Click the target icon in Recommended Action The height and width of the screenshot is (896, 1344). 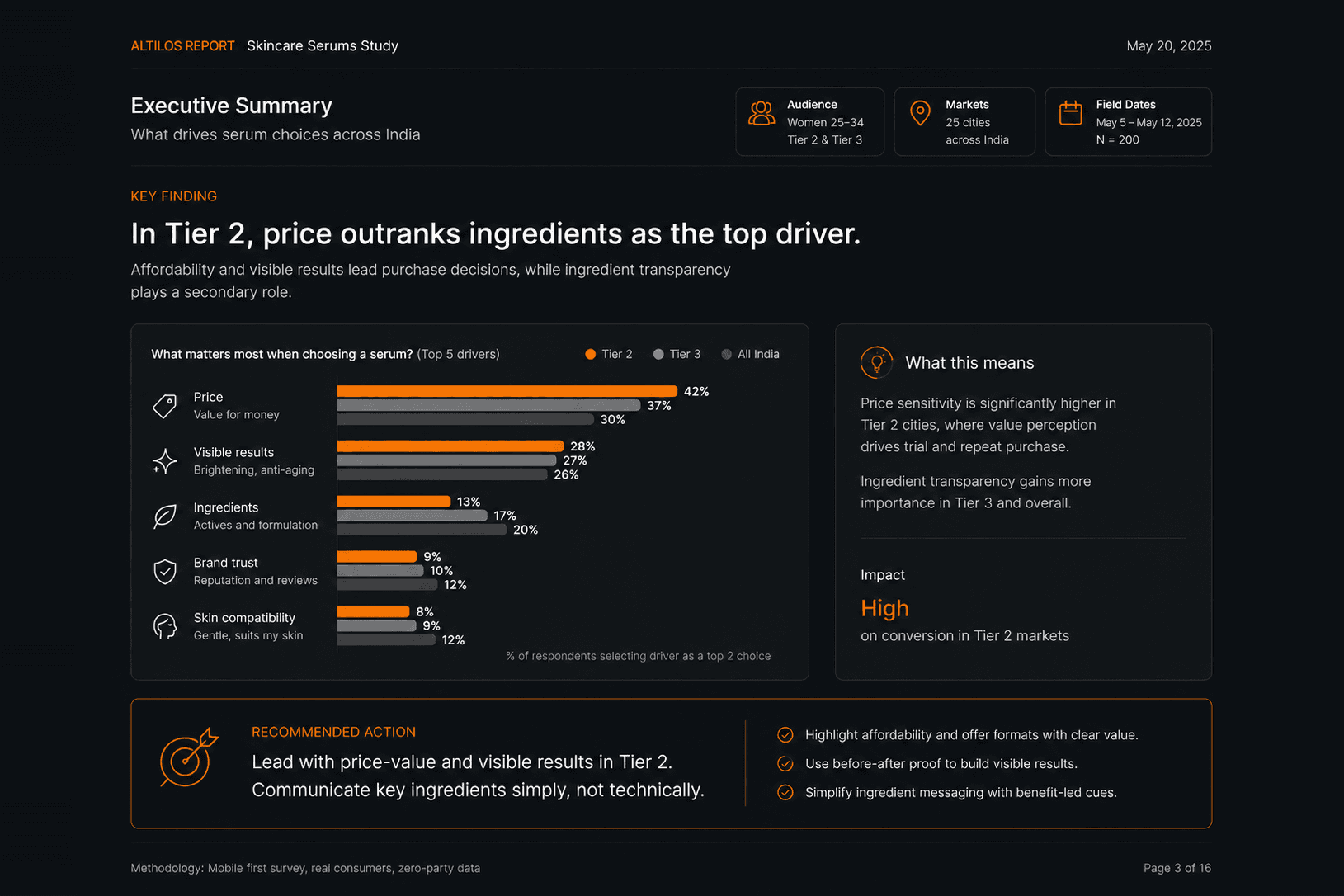(x=188, y=758)
